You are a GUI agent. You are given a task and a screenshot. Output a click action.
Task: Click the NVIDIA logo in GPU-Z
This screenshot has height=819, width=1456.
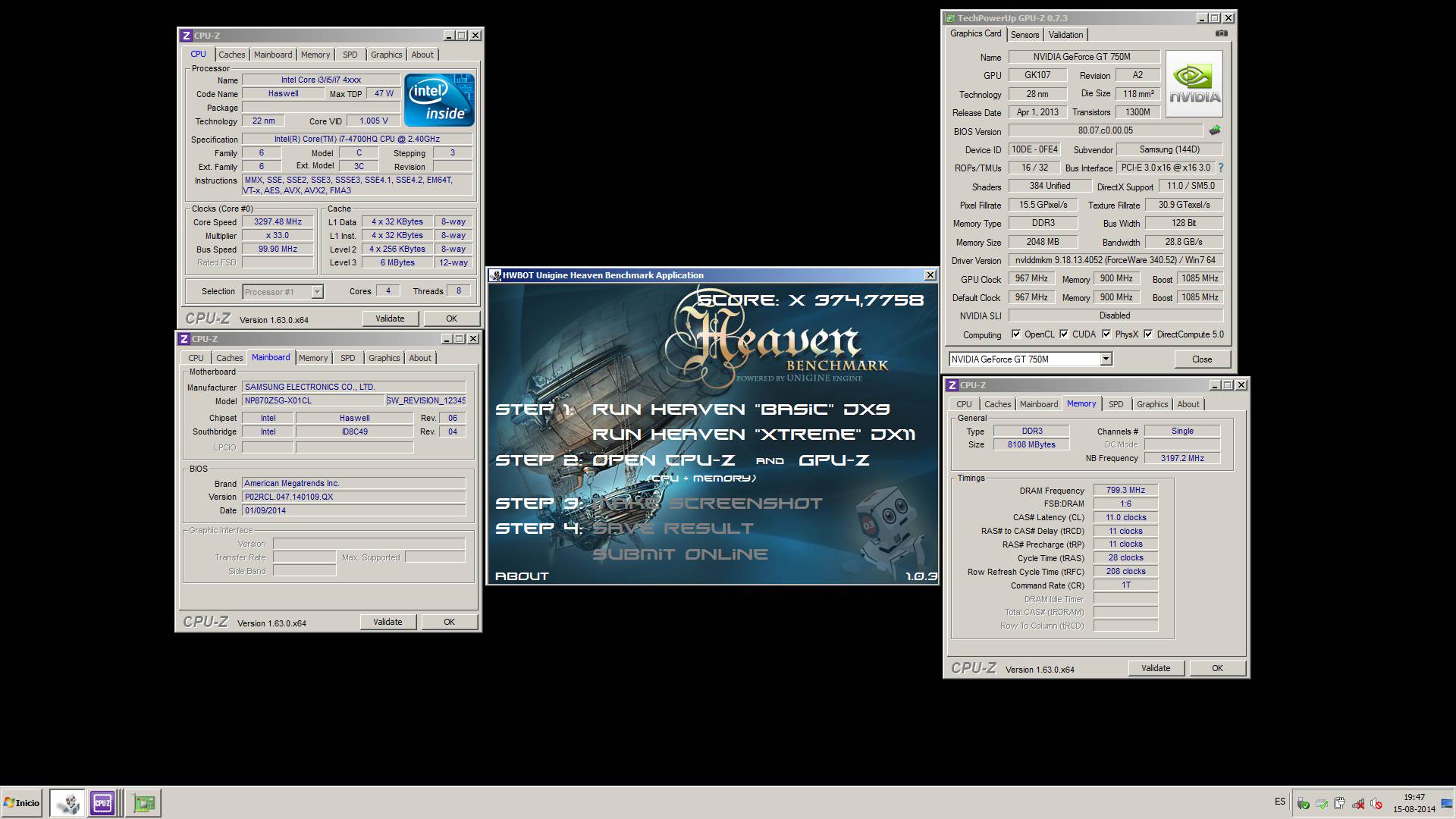click(x=1194, y=83)
